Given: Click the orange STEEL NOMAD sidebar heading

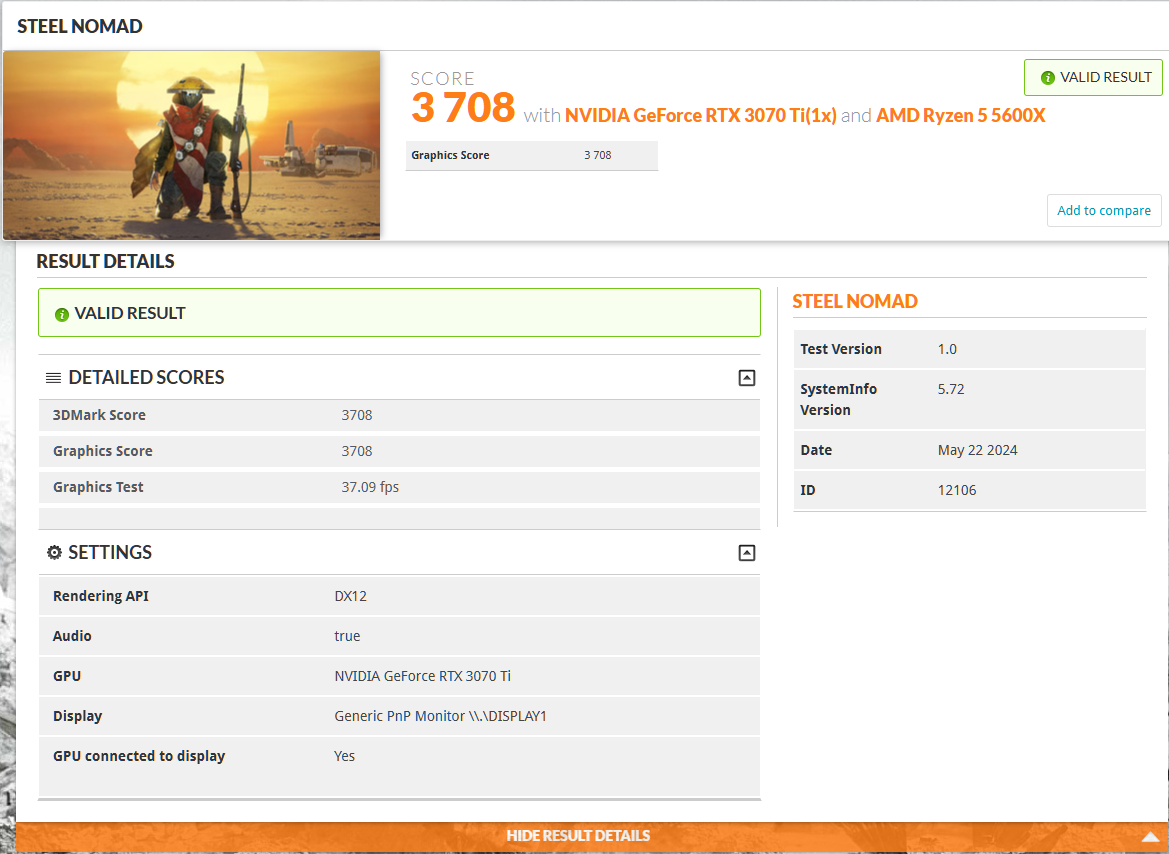Looking at the screenshot, I should (854, 301).
